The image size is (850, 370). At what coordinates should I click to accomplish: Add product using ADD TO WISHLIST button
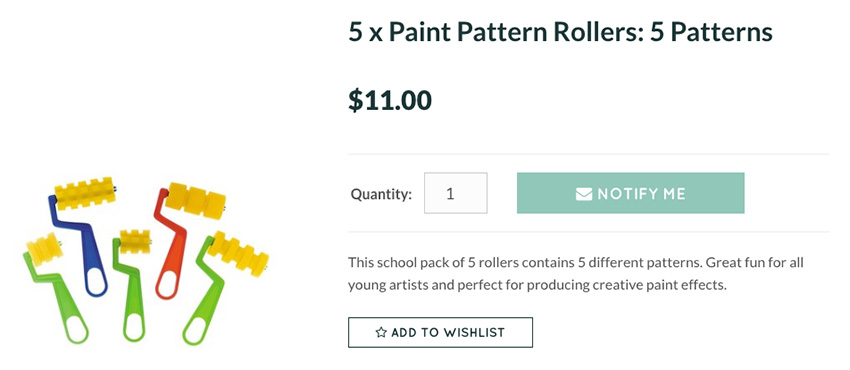pyautogui.click(x=440, y=333)
